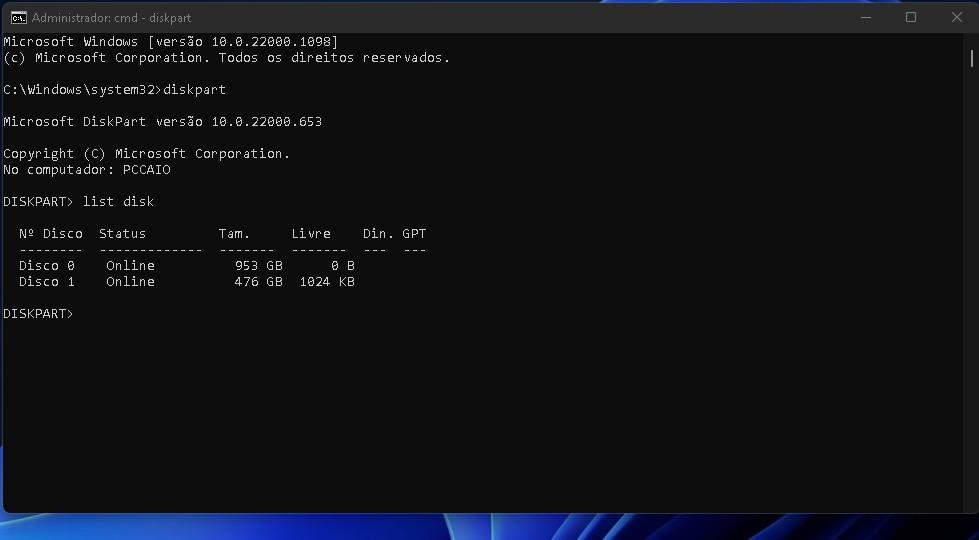The width and height of the screenshot is (979, 540).
Task: Click the Windows version 10.0.22000.1098 line
Action: coord(170,42)
